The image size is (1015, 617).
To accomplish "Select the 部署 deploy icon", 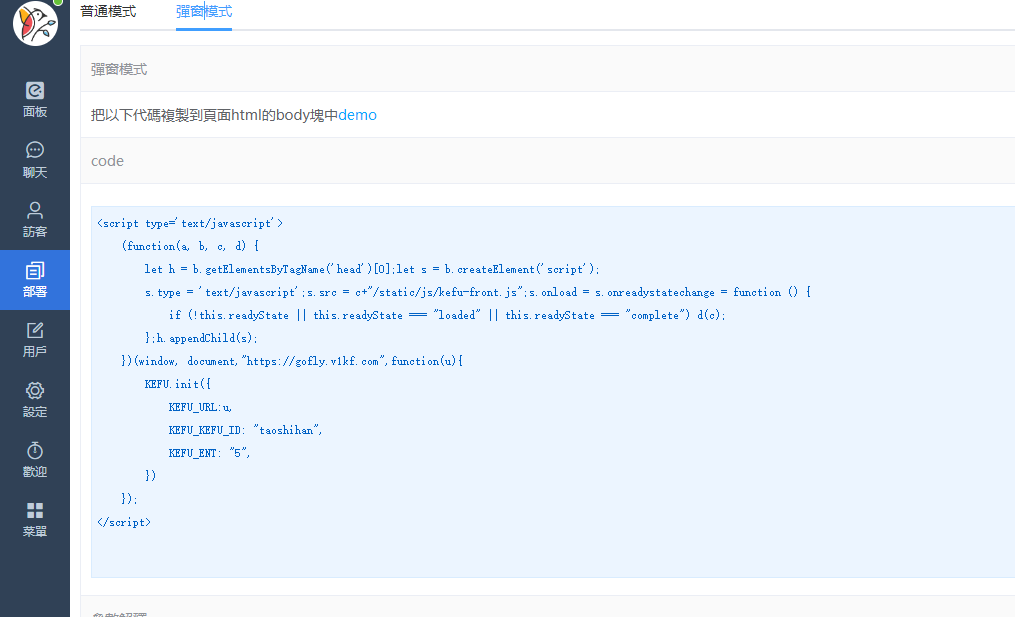I will (x=35, y=271).
